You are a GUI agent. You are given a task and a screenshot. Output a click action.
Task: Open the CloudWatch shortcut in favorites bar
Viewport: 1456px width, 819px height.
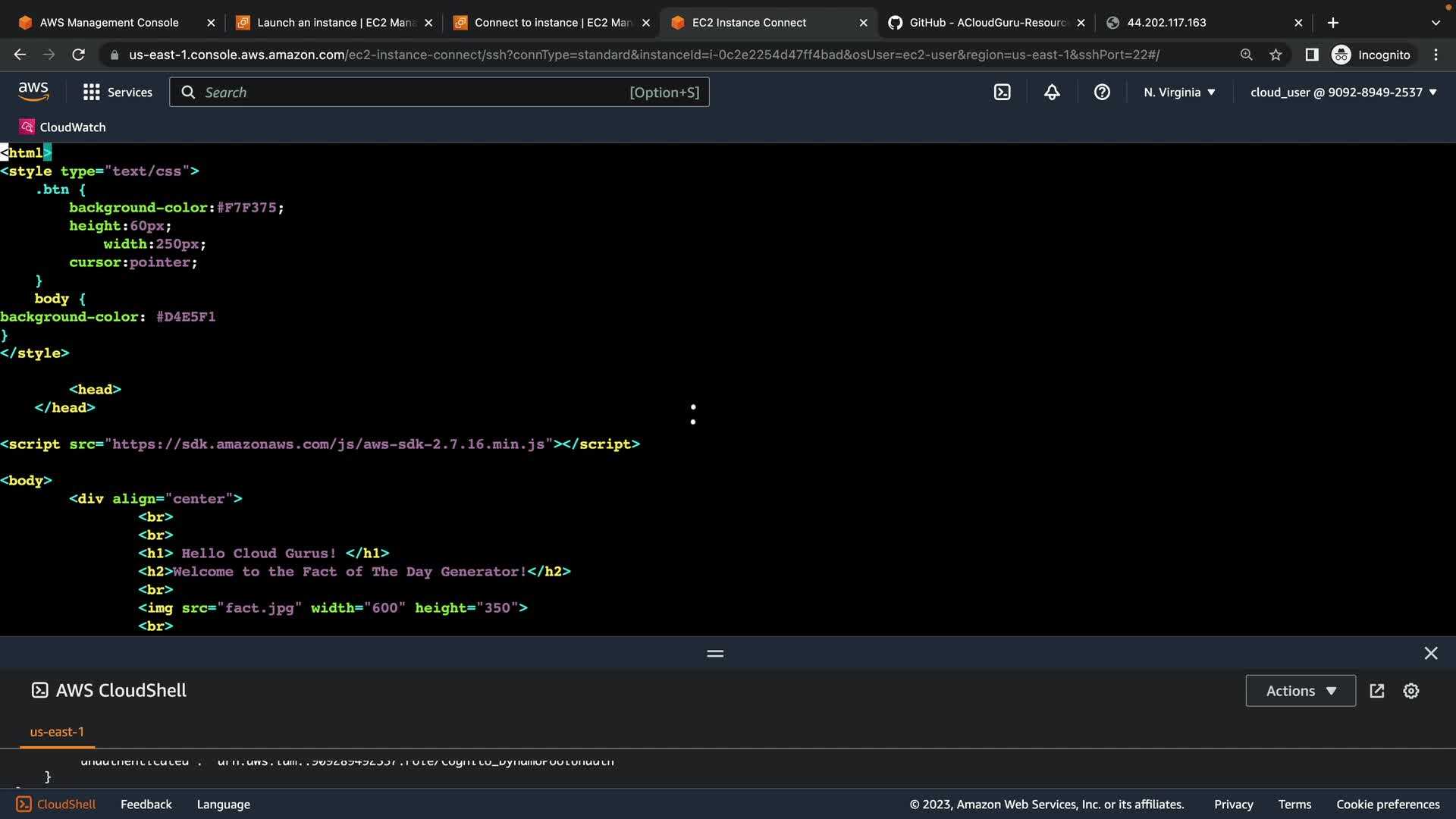[x=63, y=127]
